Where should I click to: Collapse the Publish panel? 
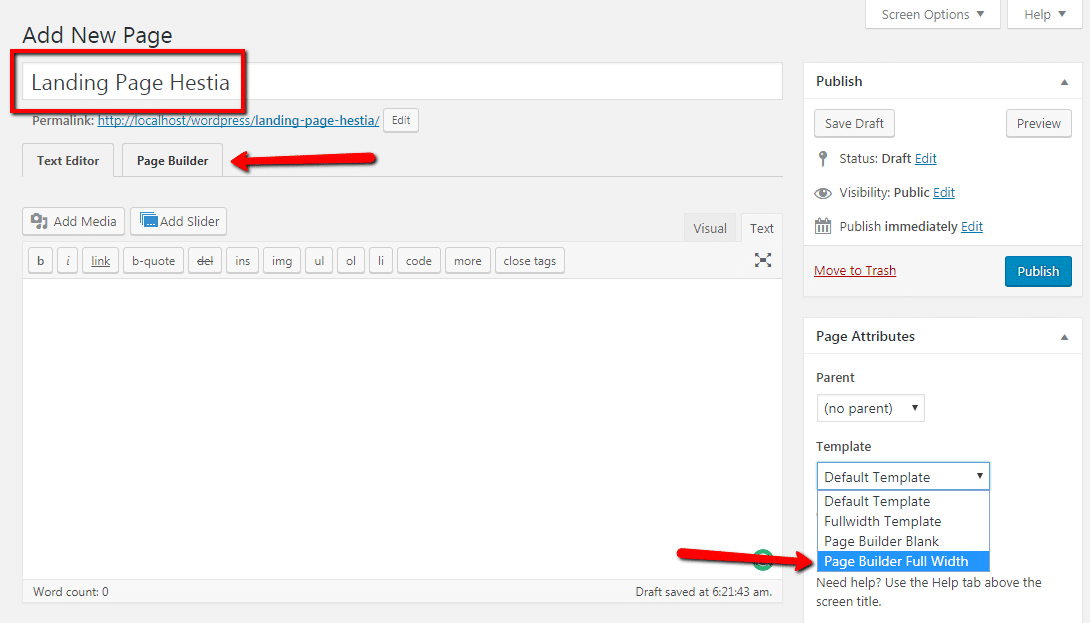[1064, 81]
